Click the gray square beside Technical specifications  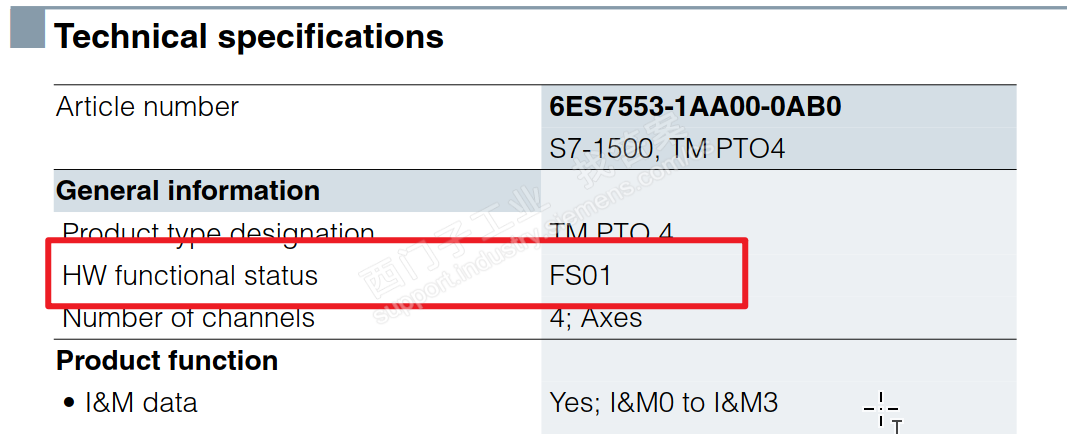tap(27, 29)
